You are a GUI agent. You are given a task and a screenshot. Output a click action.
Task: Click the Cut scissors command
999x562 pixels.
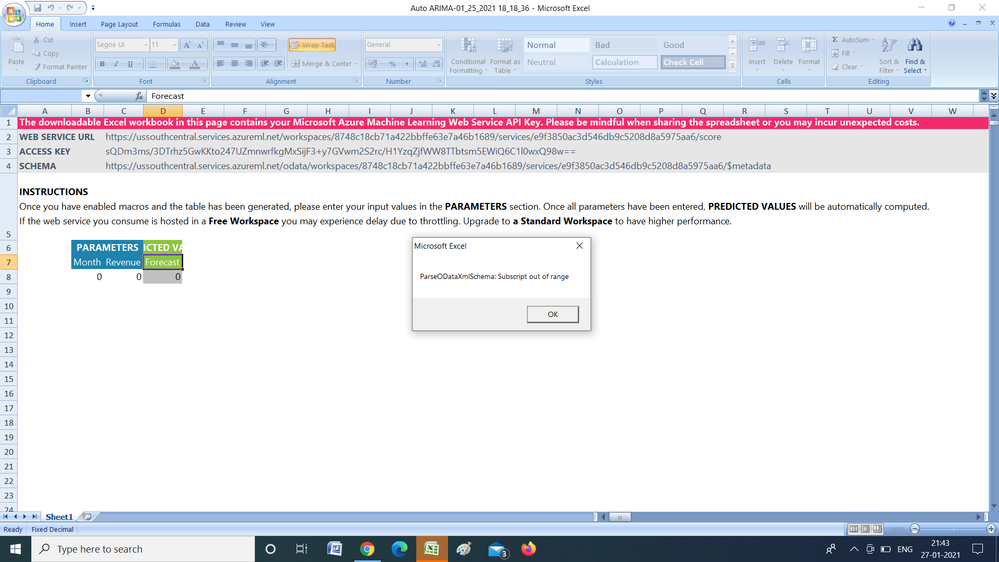point(43,40)
